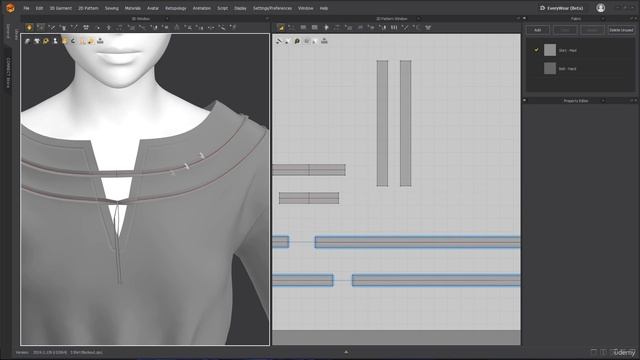
Task: Select the Select/Move tool next to Simulate
Action: (40, 27)
